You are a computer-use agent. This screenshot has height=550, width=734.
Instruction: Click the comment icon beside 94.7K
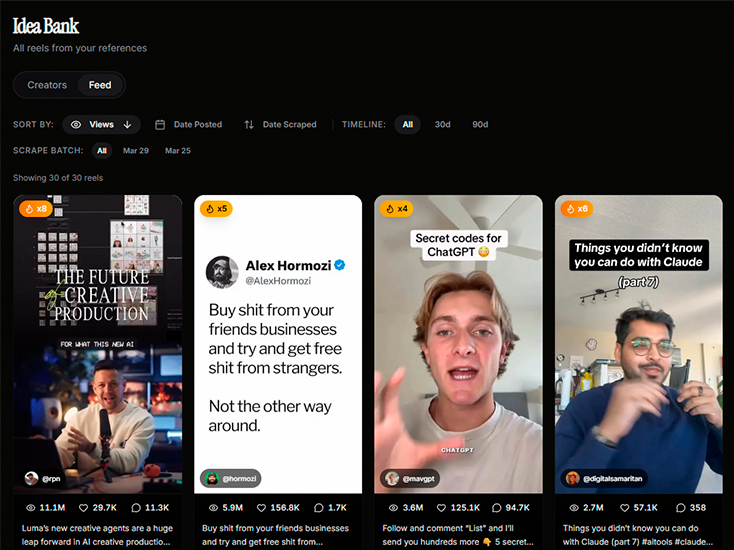(x=497, y=508)
